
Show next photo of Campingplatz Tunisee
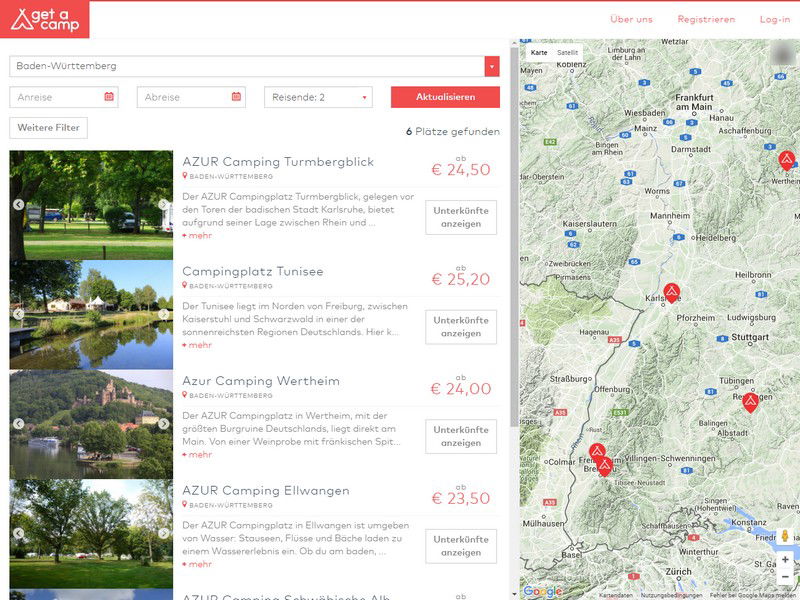(163, 314)
